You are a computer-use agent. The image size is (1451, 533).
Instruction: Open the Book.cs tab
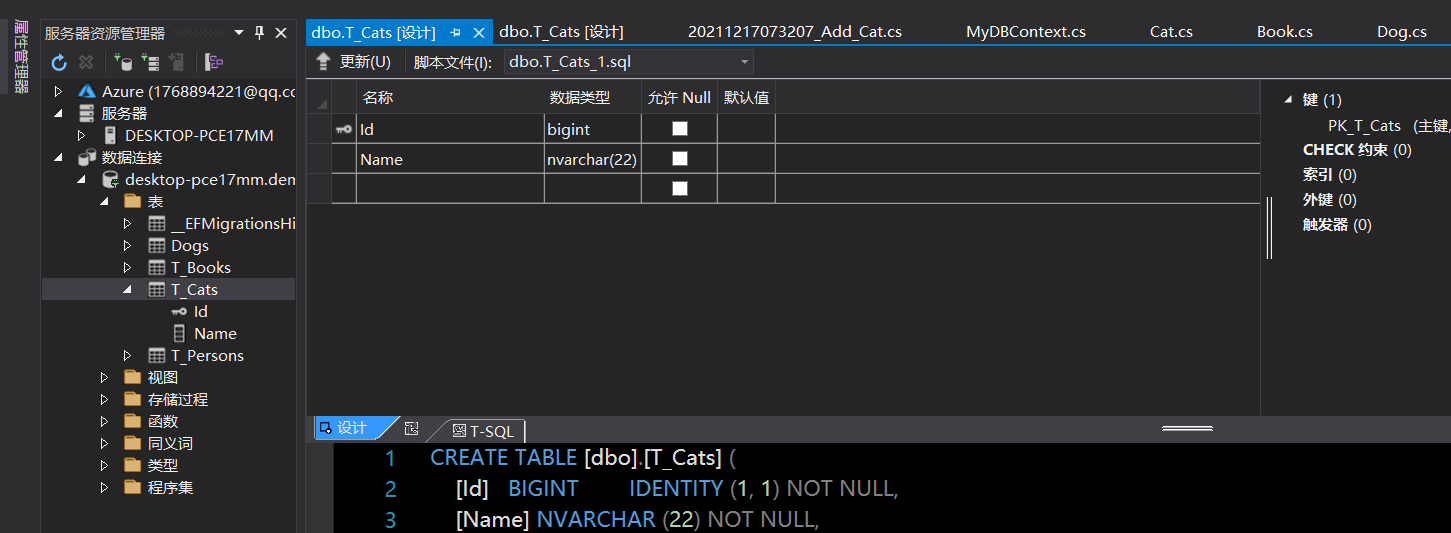click(x=1285, y=32)
